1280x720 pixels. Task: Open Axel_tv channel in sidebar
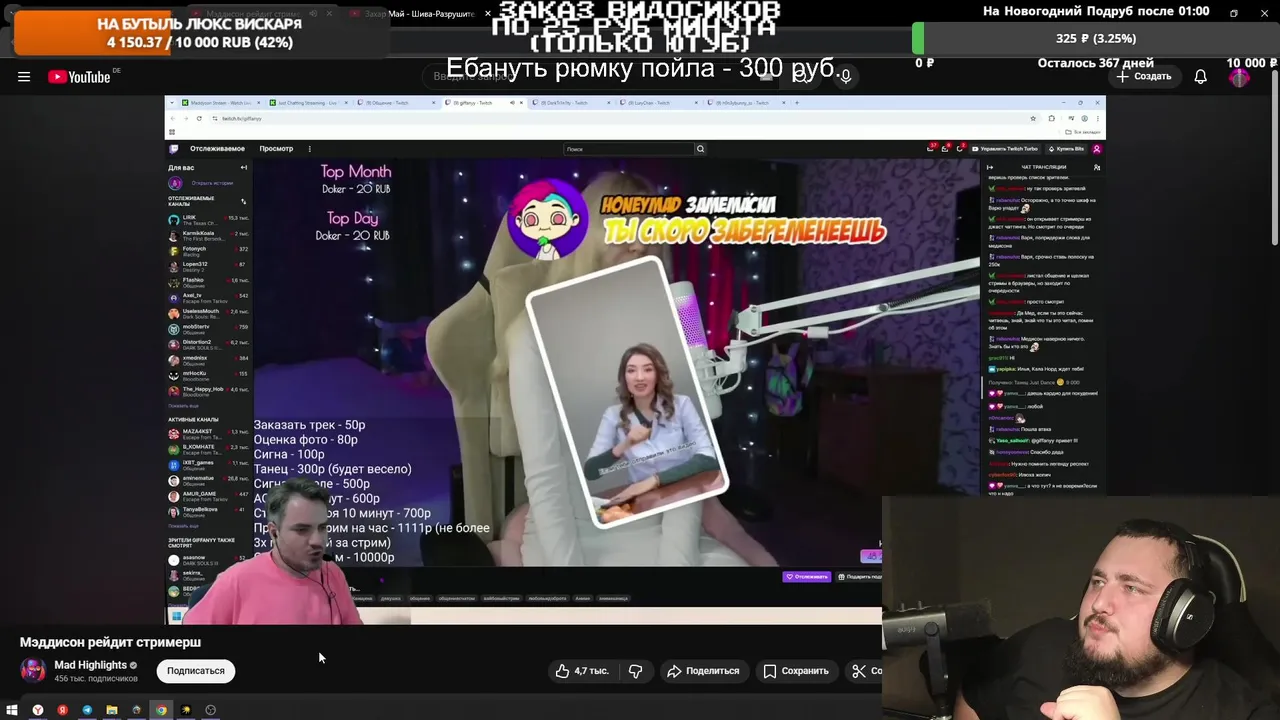208,298
